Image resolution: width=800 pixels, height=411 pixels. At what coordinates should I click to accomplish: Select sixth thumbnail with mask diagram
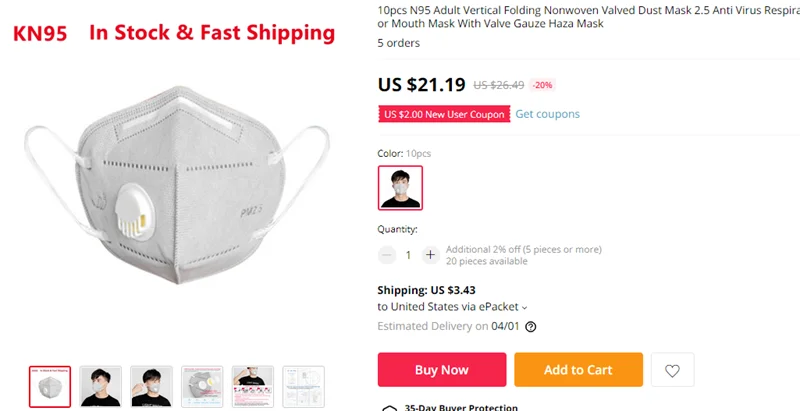(x=303, y=386)
